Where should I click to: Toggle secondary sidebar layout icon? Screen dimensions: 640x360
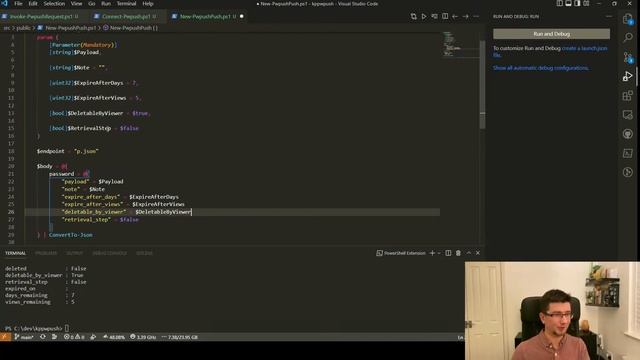pyautogui.click(x=577, y=3)
